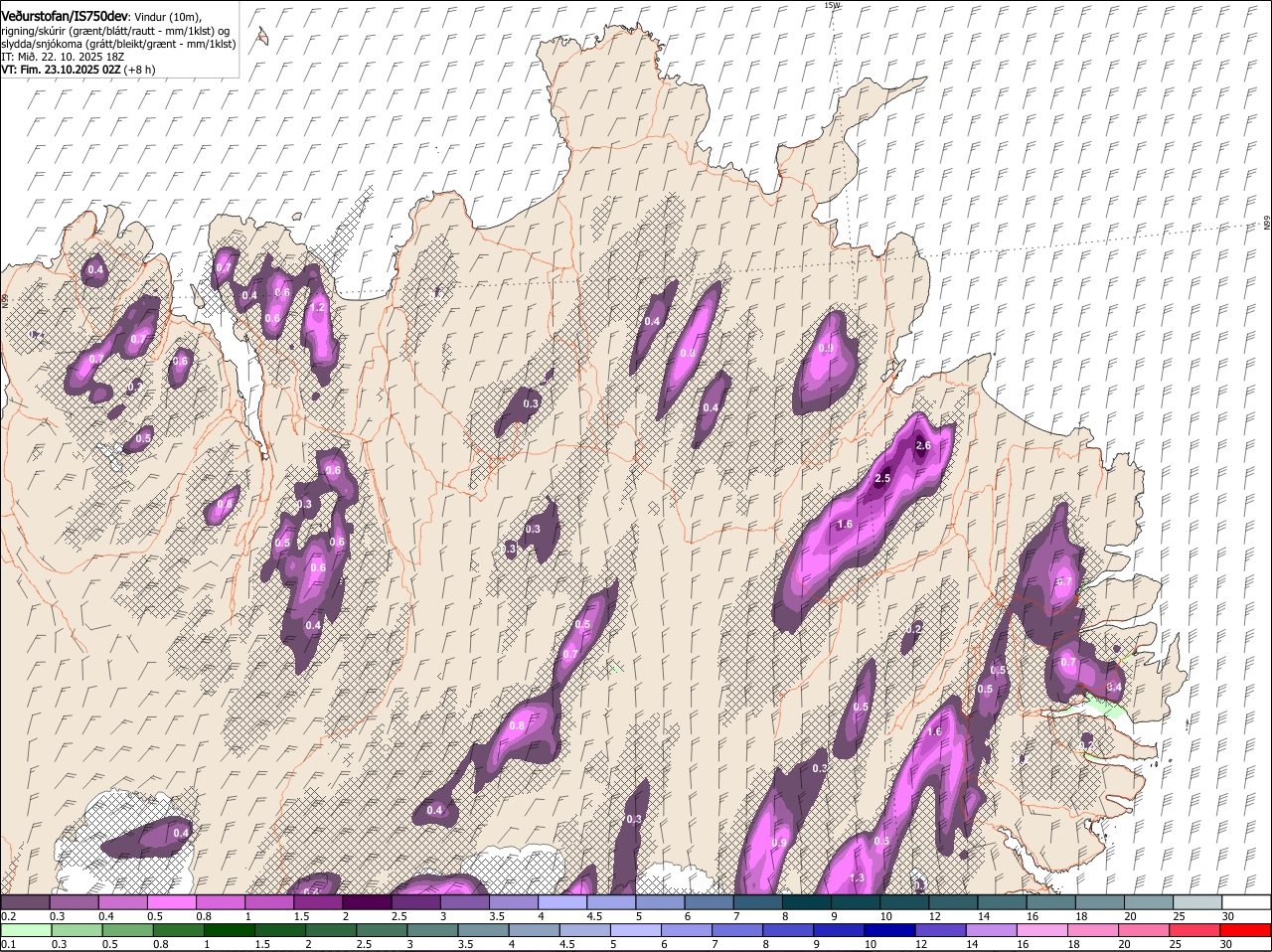Click the 2.5 precipitation value label
The image size is (1272, 952).
point(882,479)
